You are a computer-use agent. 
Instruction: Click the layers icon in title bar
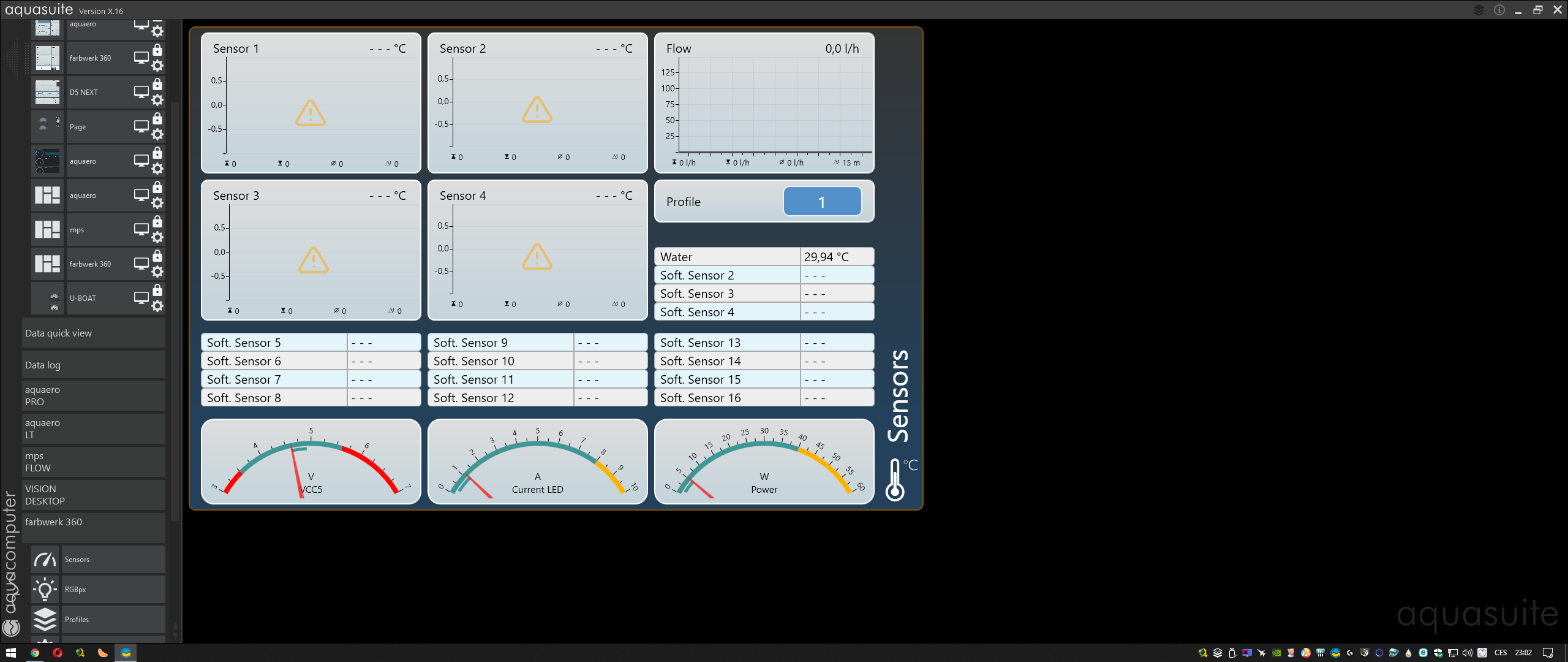tap(1479, 10)
